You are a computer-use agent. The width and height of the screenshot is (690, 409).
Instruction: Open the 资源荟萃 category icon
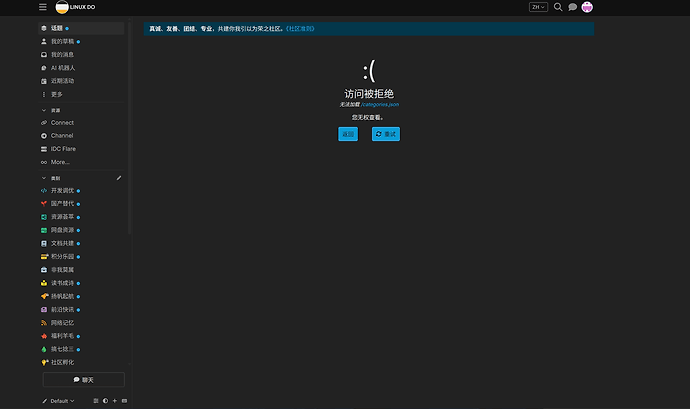(x=44, y=217)
